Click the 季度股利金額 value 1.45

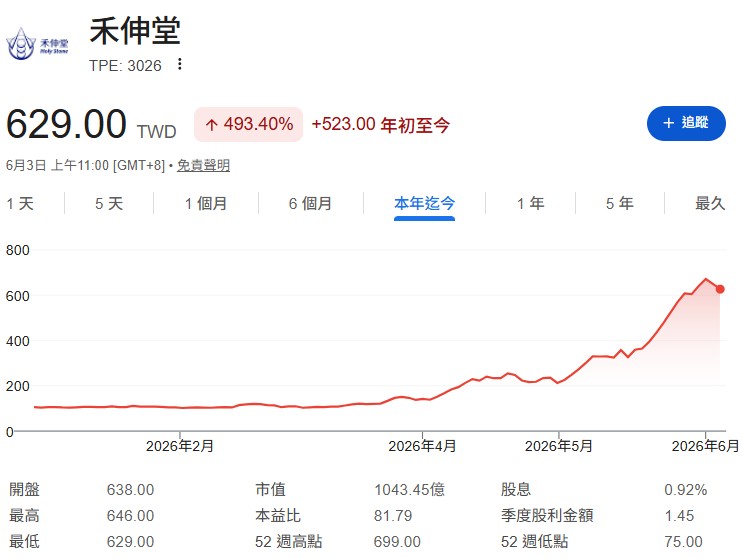tap(679, 515)
